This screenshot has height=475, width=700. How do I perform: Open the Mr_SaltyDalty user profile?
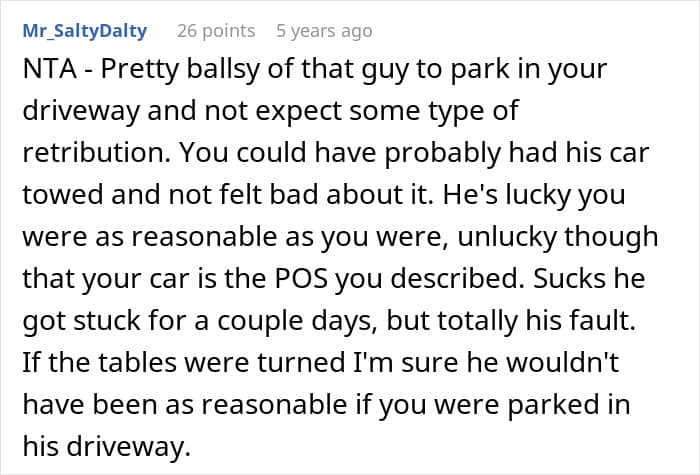click(84, 31)
